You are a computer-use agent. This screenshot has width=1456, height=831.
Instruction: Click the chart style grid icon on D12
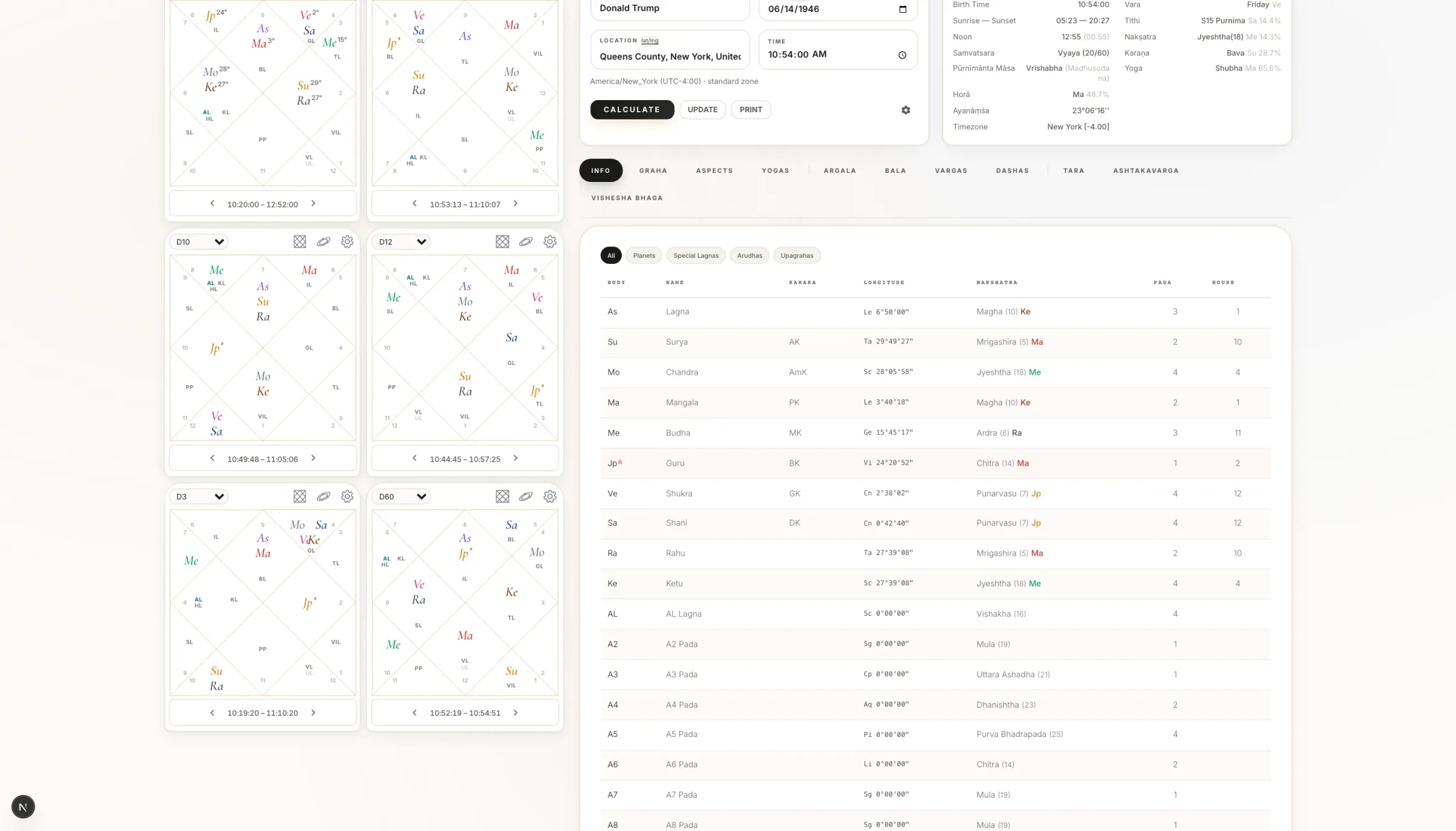coord(502,241)
